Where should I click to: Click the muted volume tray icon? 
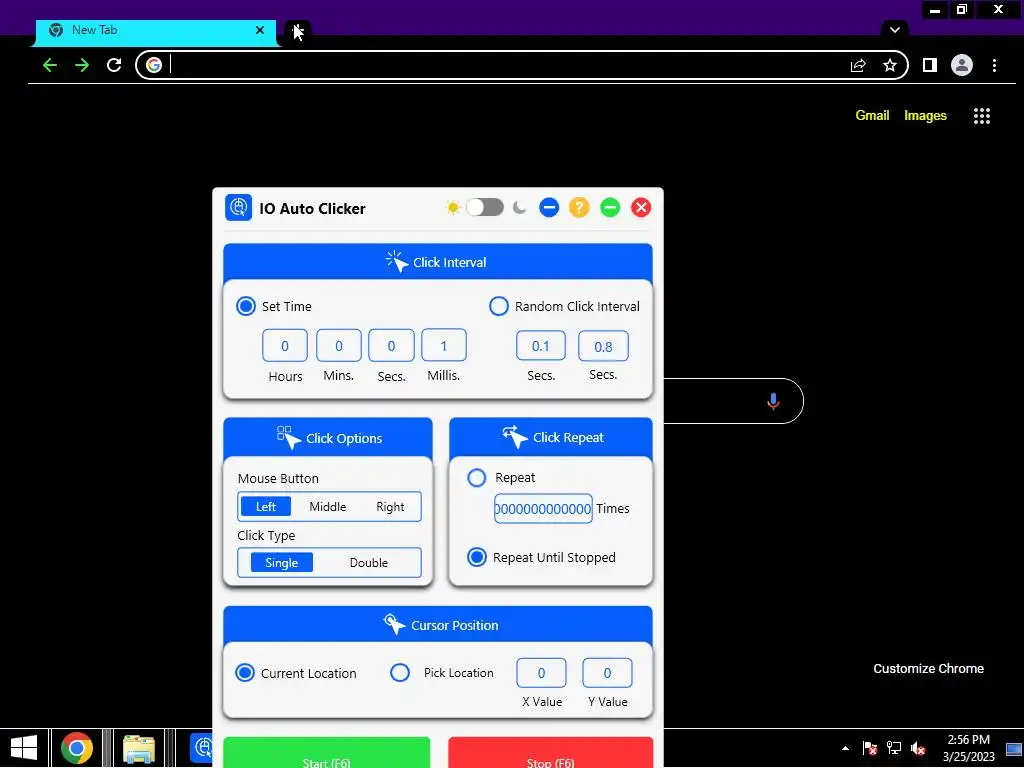pyautogui.click(x=918, y=748)
